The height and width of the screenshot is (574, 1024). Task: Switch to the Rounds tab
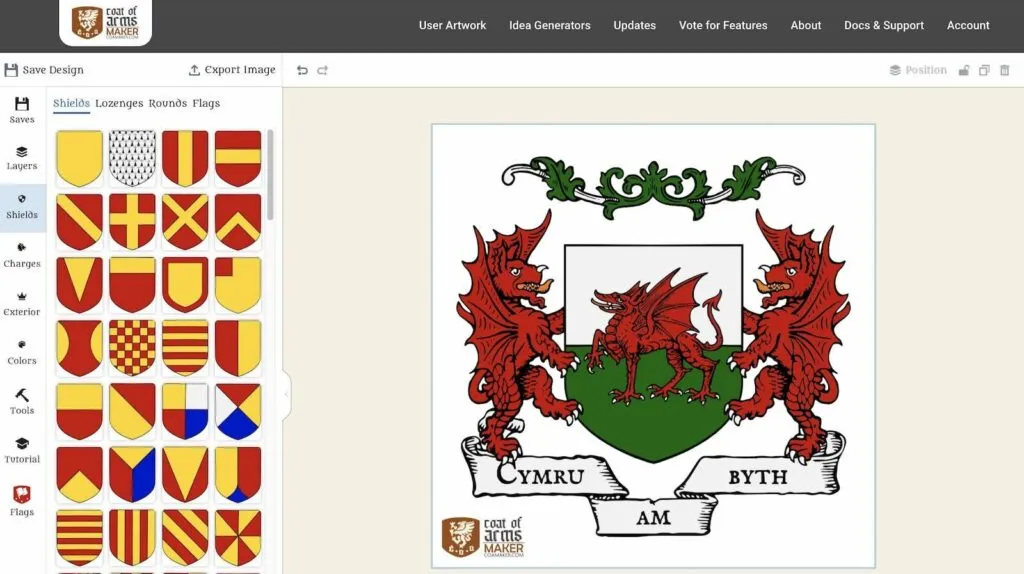click(x=168, y=103)
